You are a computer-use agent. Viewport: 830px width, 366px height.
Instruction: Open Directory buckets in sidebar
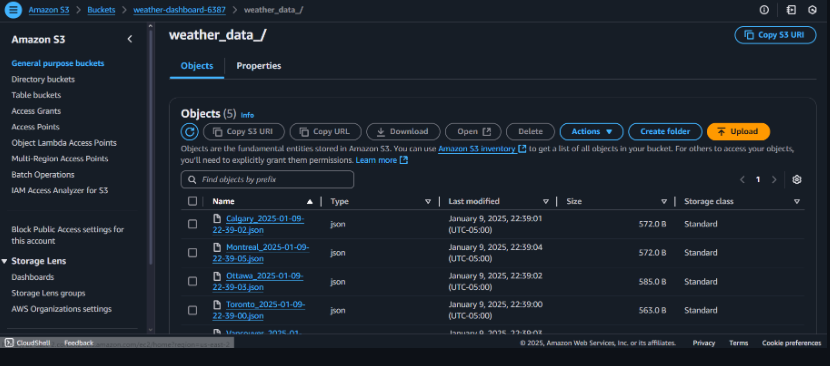43,79
